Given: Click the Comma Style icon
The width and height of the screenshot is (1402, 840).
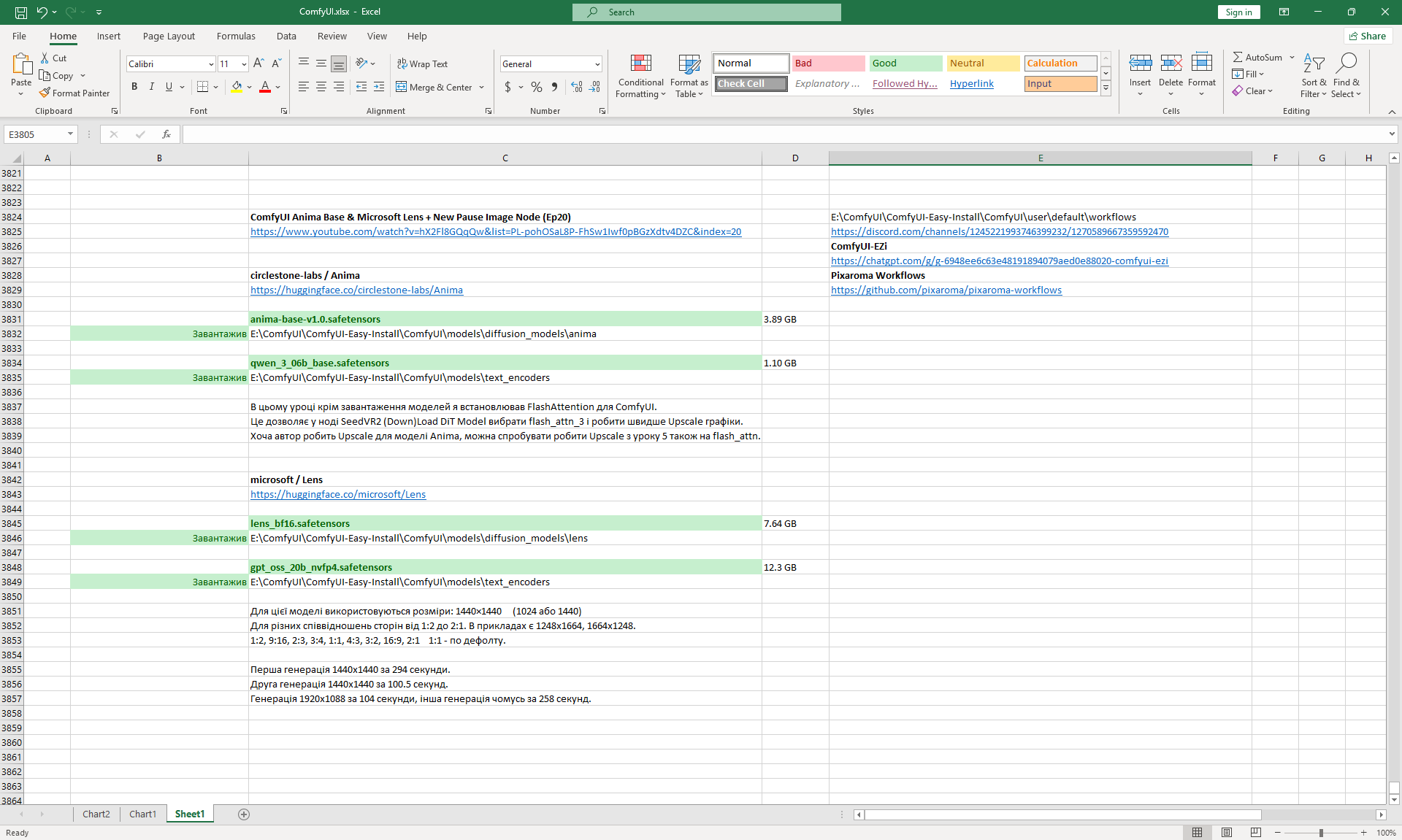Looking at the screenshot, I should point(555,87).
